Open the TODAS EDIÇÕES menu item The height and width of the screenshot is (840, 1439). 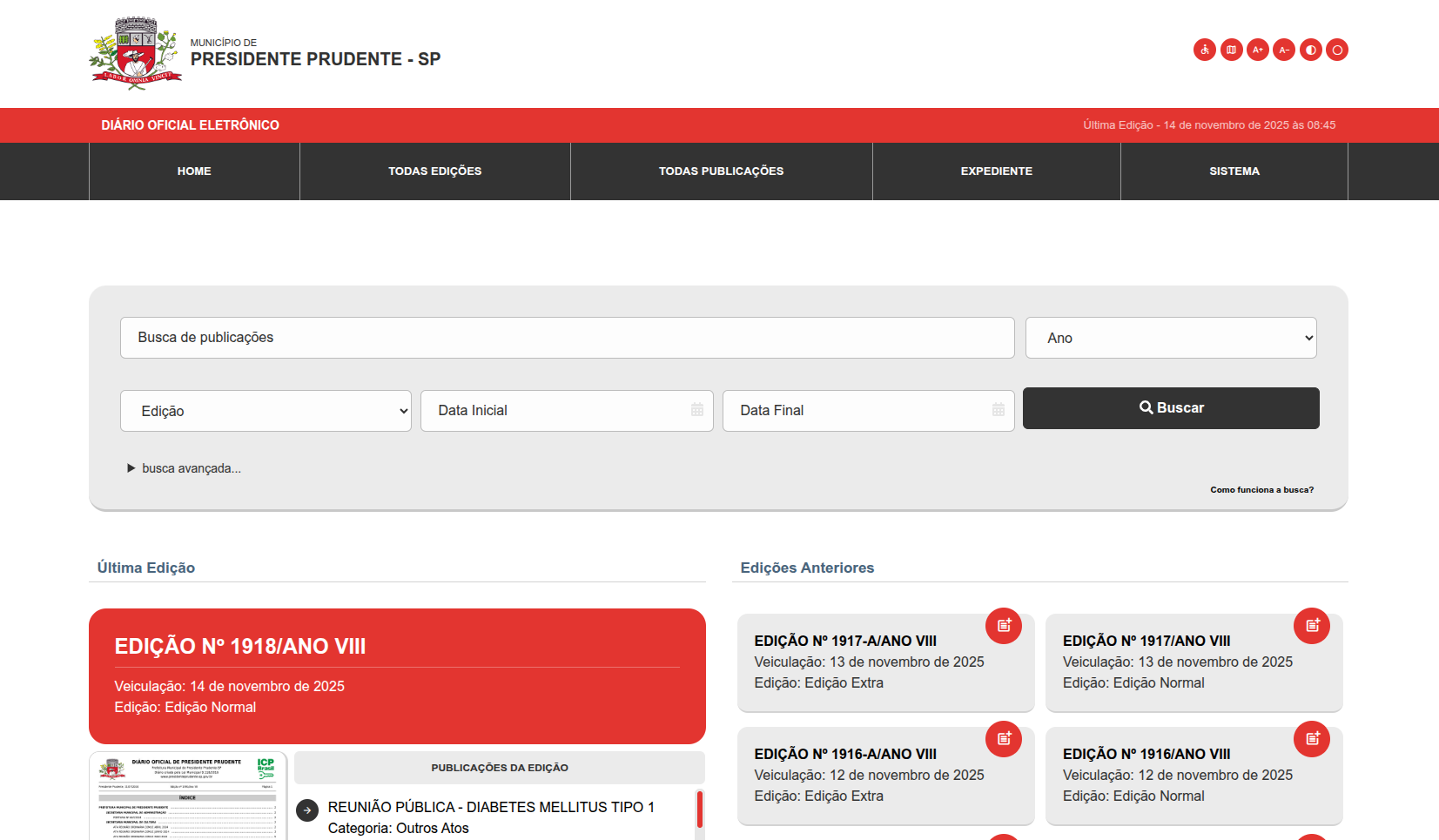435,171
